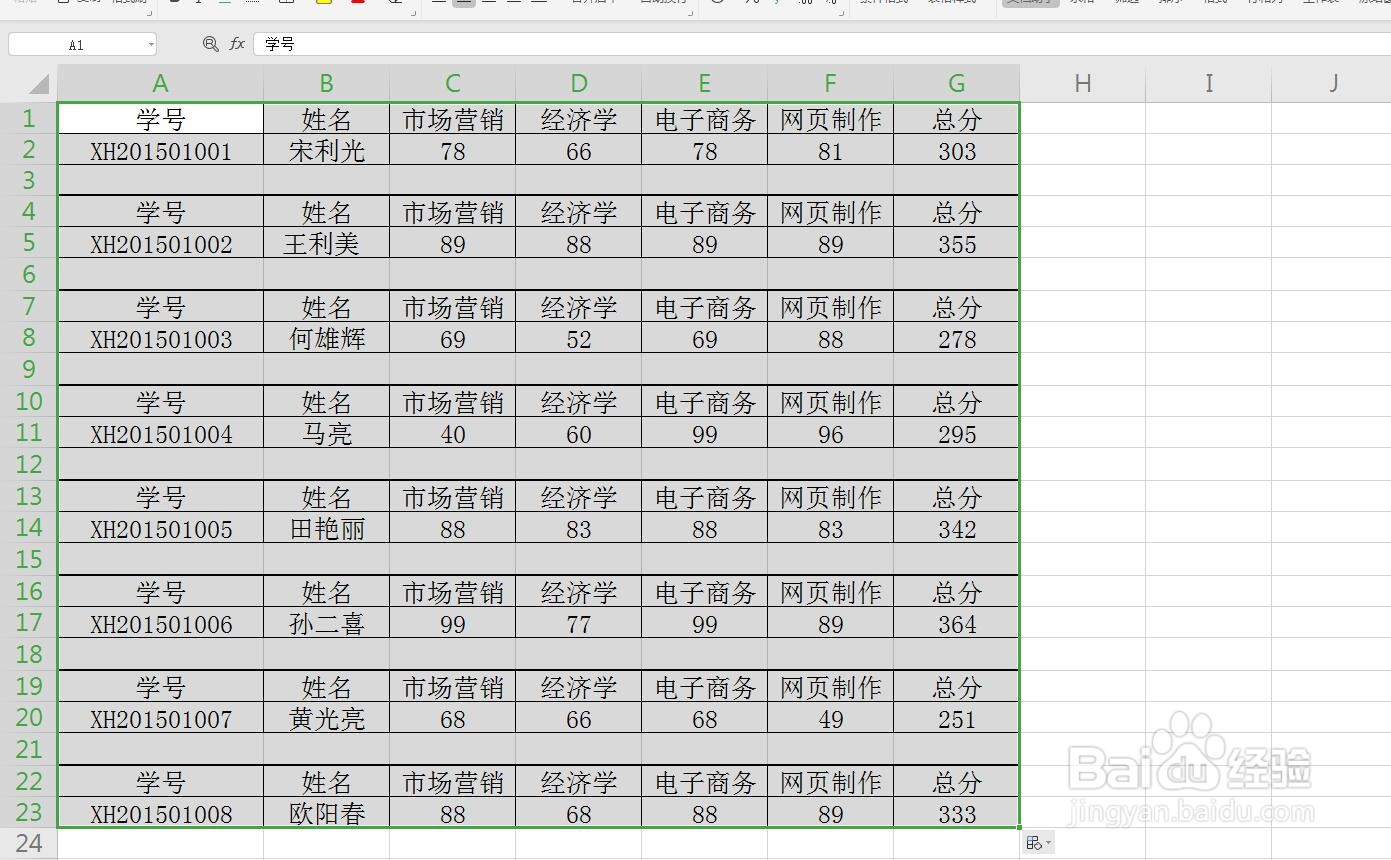The image size is (1391, 860).
Task: Click 电子商务 header in row 4
Action: pyautogui.click(x=705, y=212)
